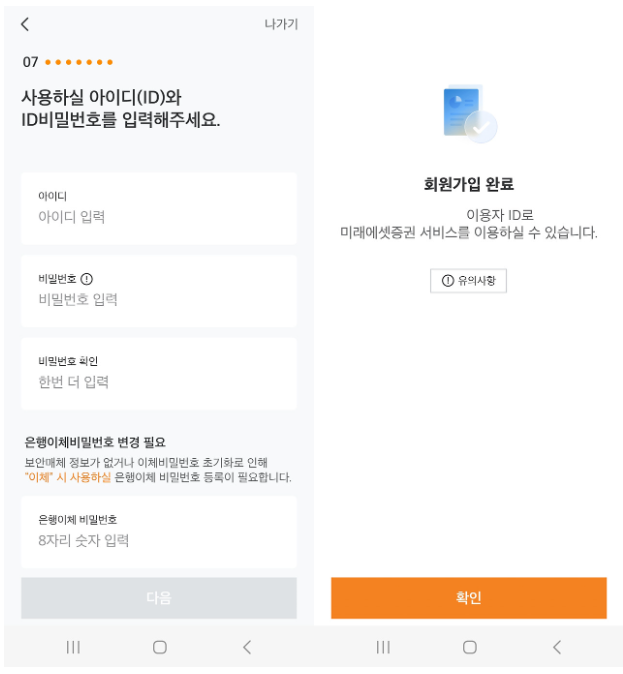Tap the orange 확인 button

[469, 597]
